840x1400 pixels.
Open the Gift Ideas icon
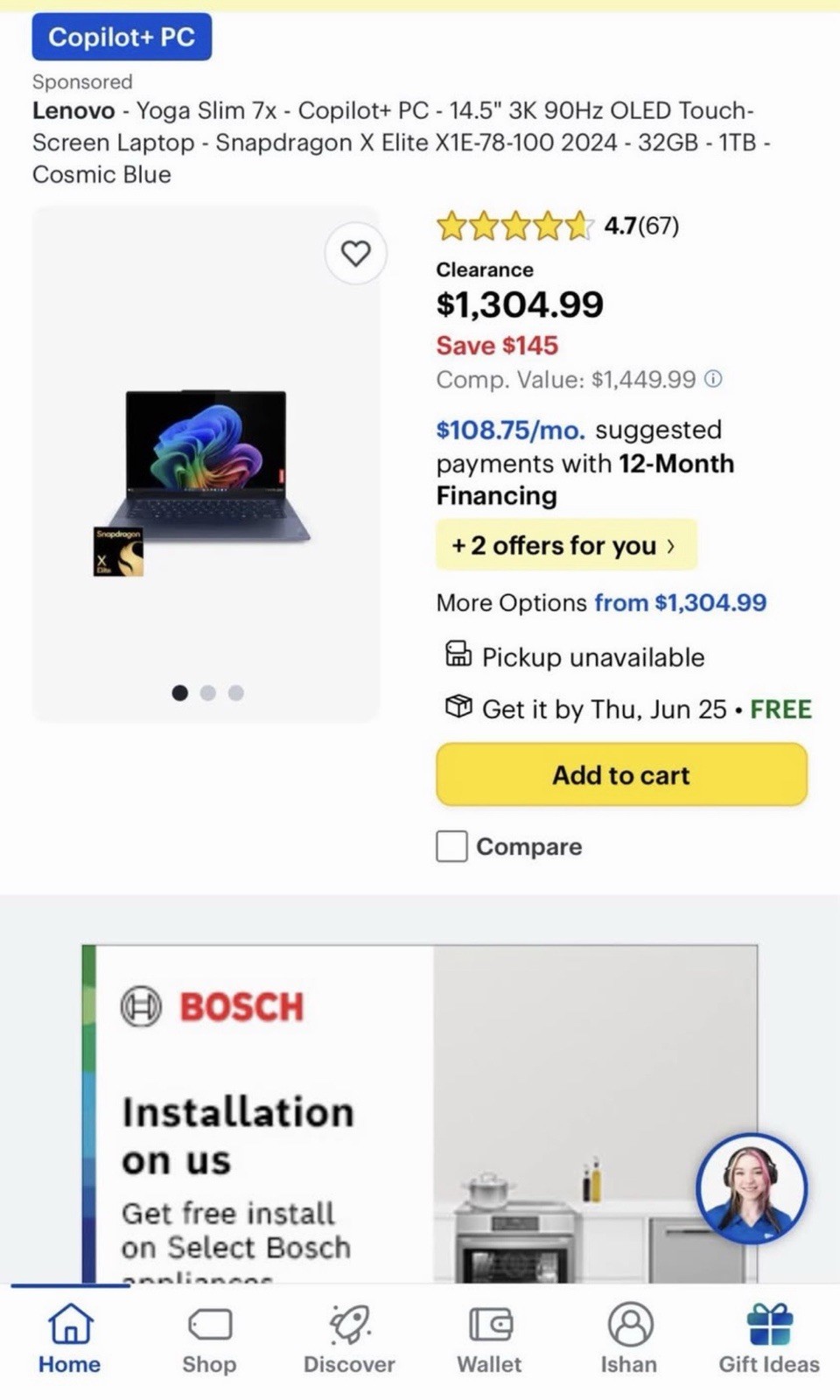[770, 1324]
